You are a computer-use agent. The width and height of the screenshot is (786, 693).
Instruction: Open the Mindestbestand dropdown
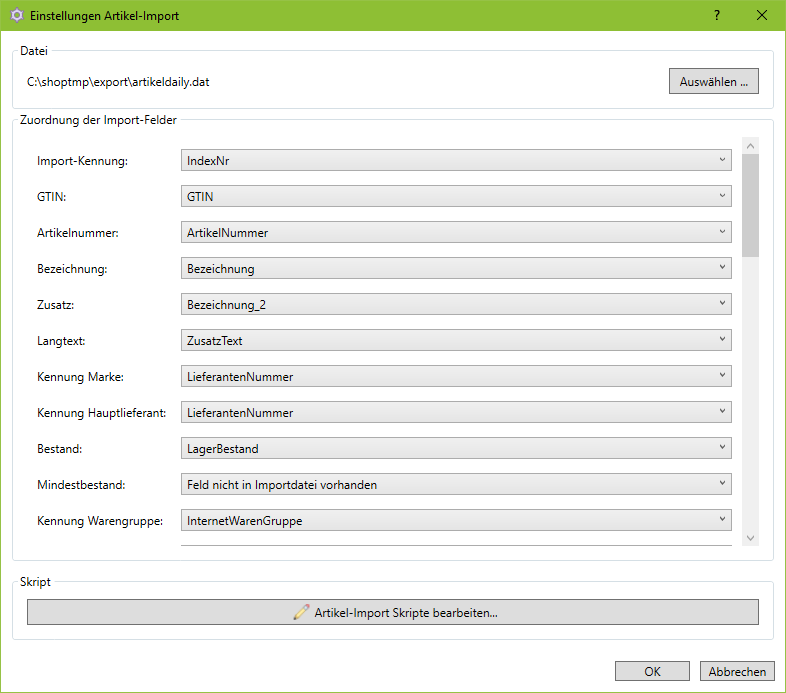coord(456,484)
